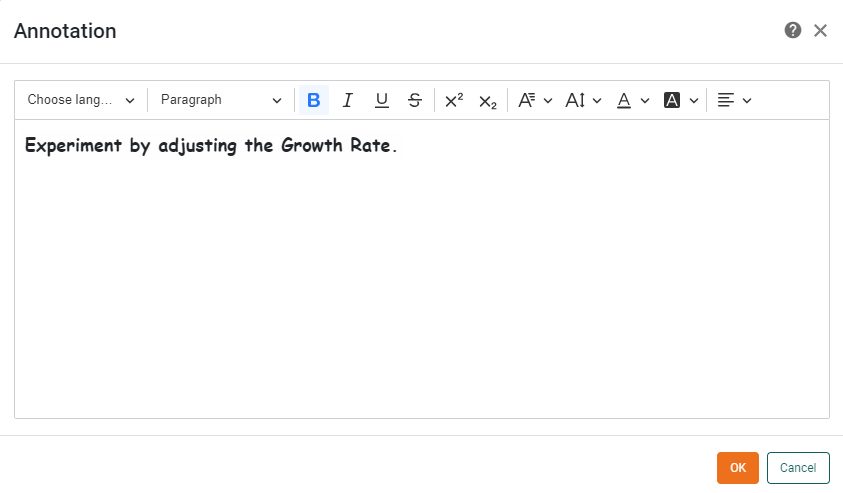The width and height of the screenshot is (843, 493).
Task: Expand the font color dropdown arrow
Action: [645, 101]
